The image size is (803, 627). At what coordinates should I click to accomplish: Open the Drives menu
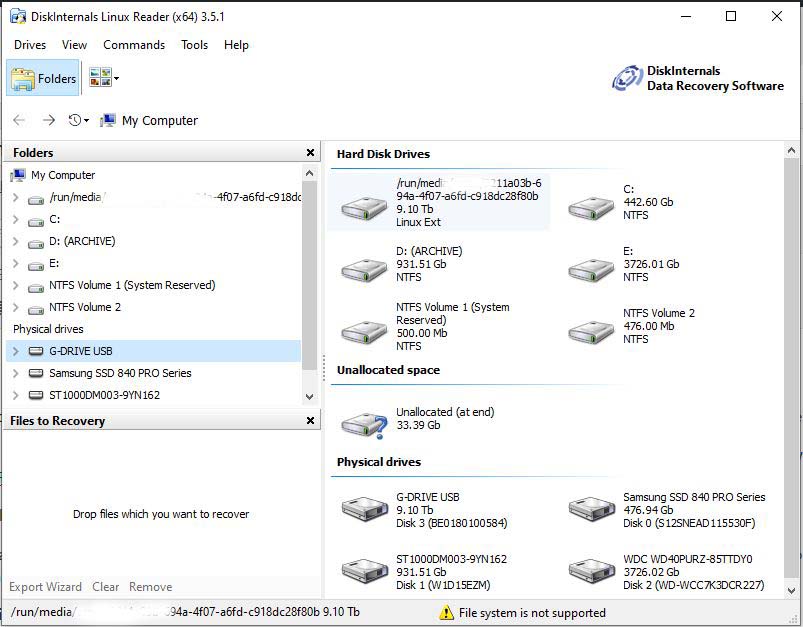29,44
